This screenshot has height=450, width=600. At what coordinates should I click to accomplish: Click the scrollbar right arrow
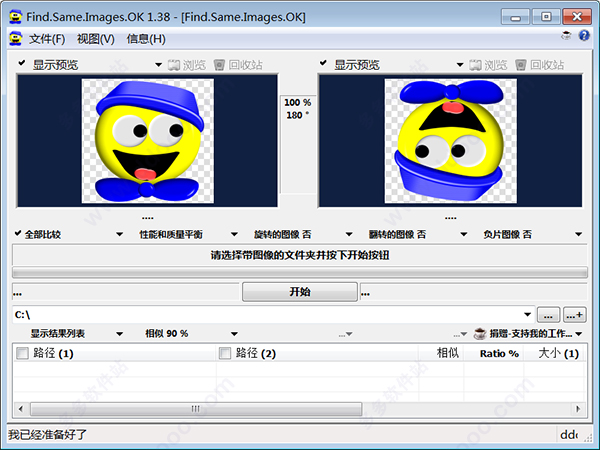click(578, 409)
